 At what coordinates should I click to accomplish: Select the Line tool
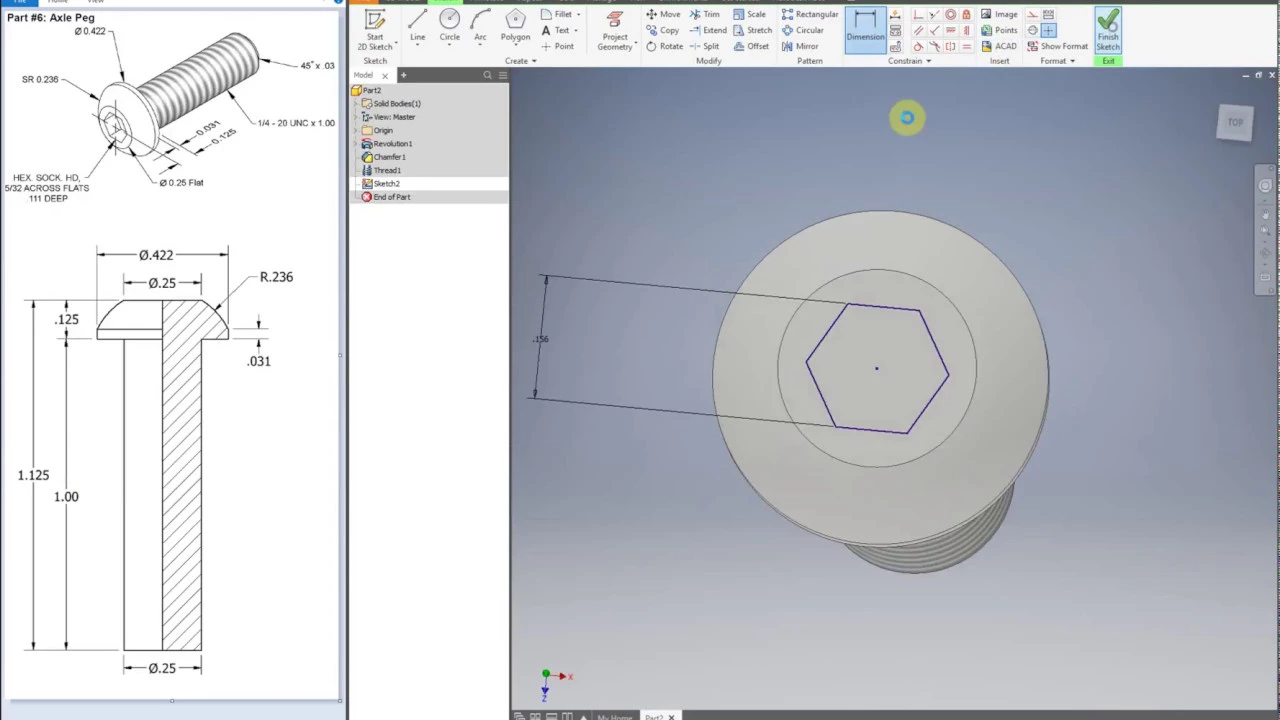point(417,27)
